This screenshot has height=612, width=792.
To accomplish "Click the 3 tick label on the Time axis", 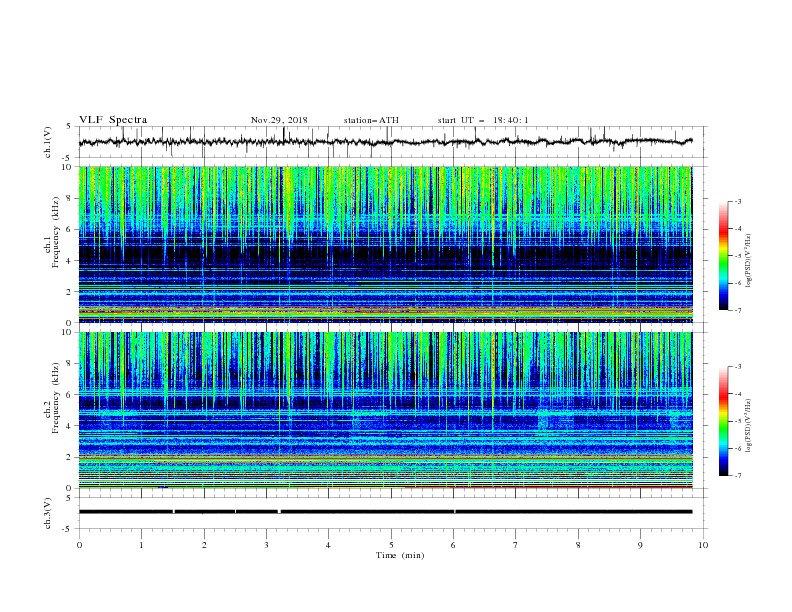I will [266, 545].
